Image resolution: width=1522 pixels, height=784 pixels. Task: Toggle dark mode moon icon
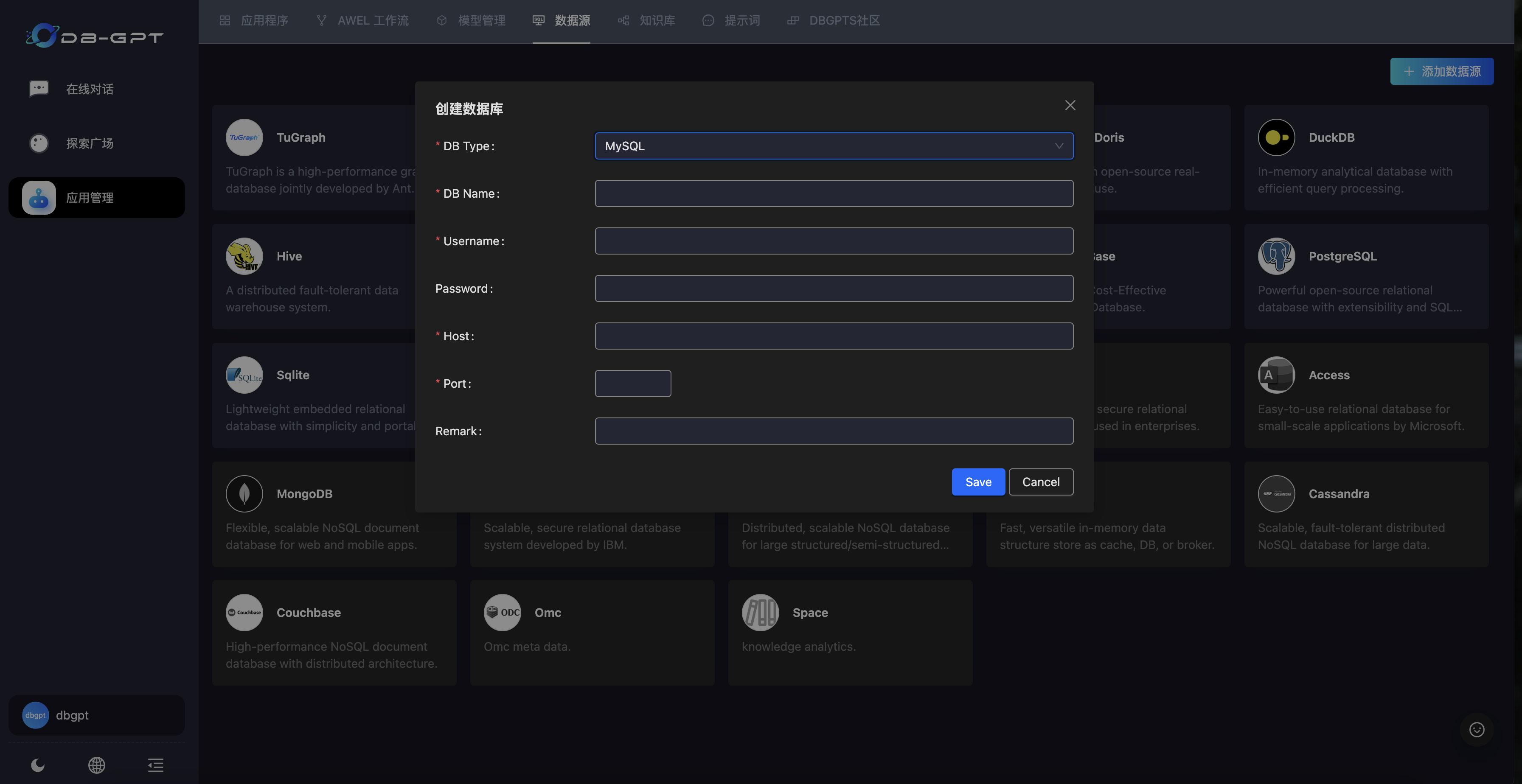click(x=38, y=765)
